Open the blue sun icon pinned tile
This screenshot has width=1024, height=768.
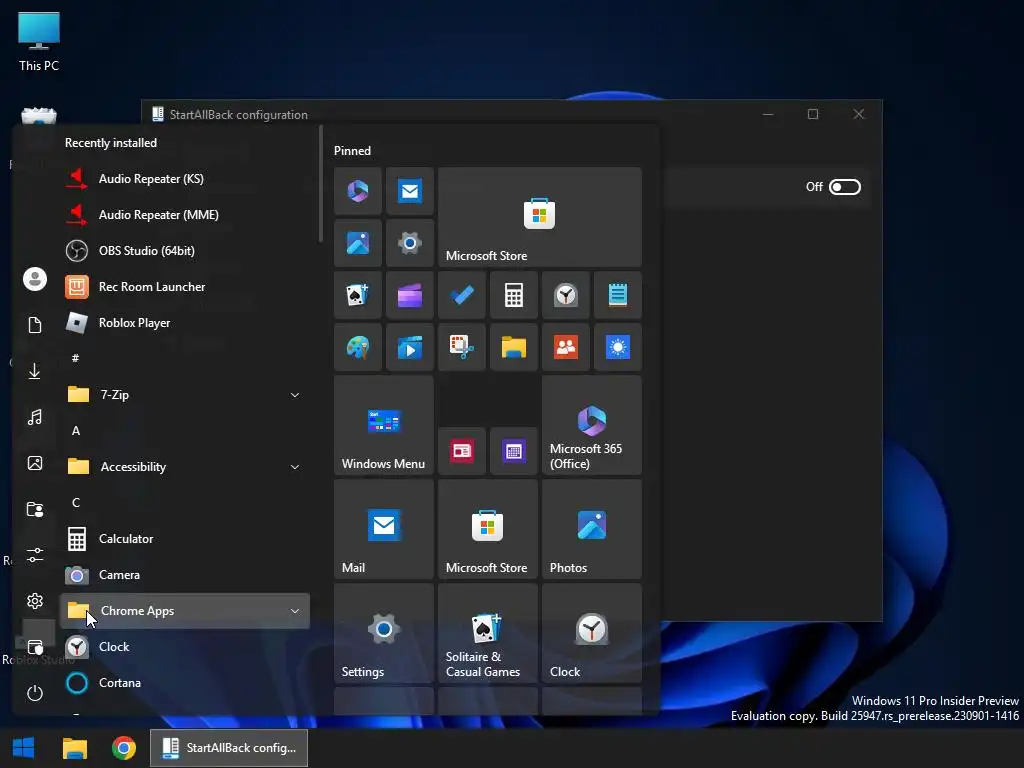point(618,347)
